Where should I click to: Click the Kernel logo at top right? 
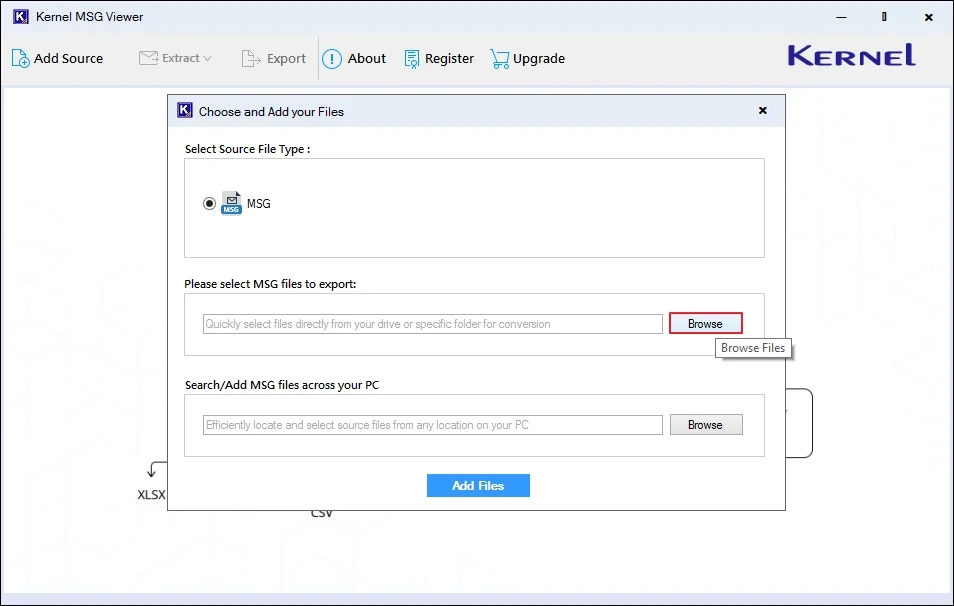(852, 55)
